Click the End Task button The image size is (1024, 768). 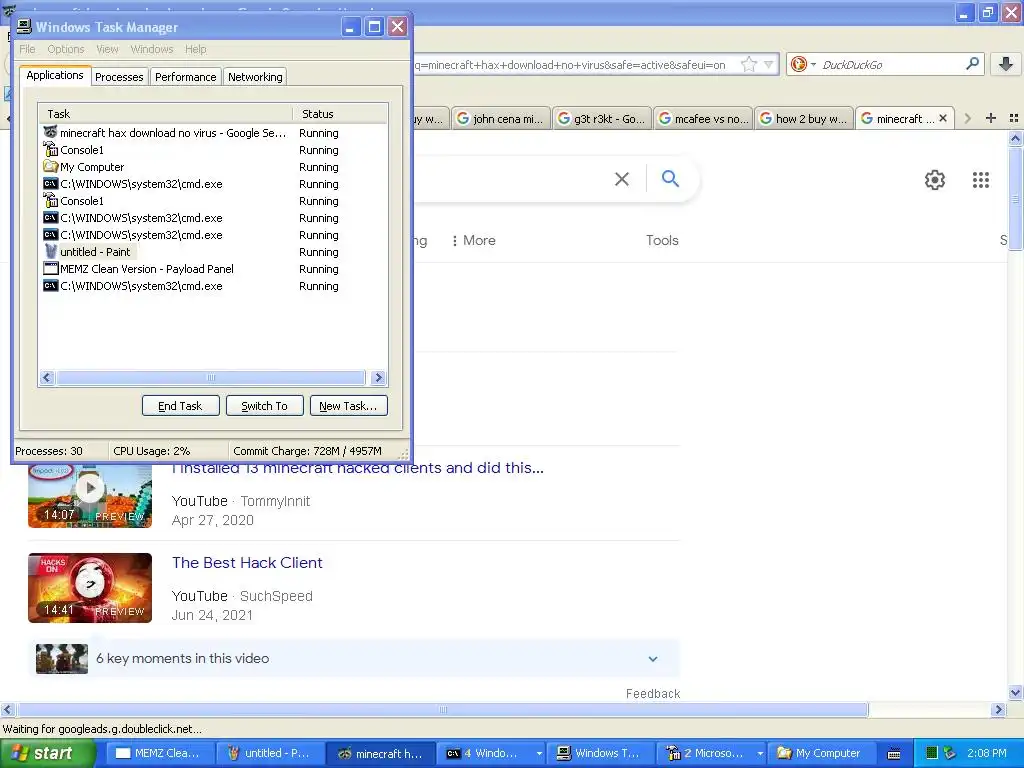tap(180, 406)
